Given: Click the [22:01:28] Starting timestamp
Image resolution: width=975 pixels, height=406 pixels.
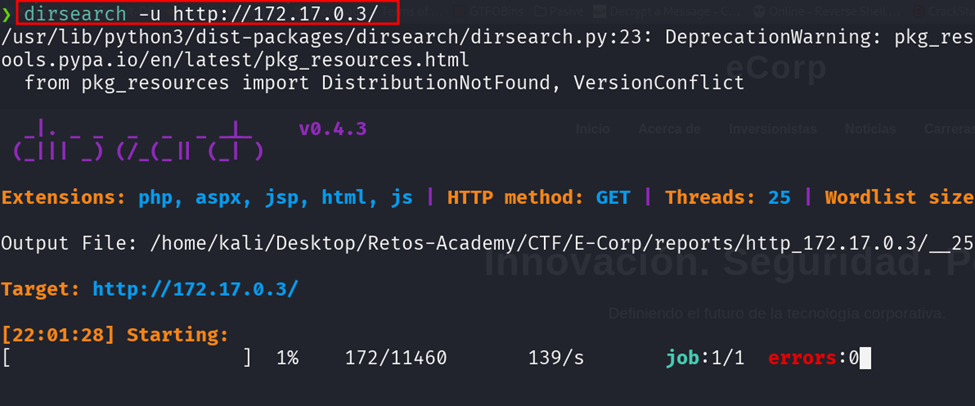Looking at the screenshot, I should pyautogui.click(x=115, y=335).
